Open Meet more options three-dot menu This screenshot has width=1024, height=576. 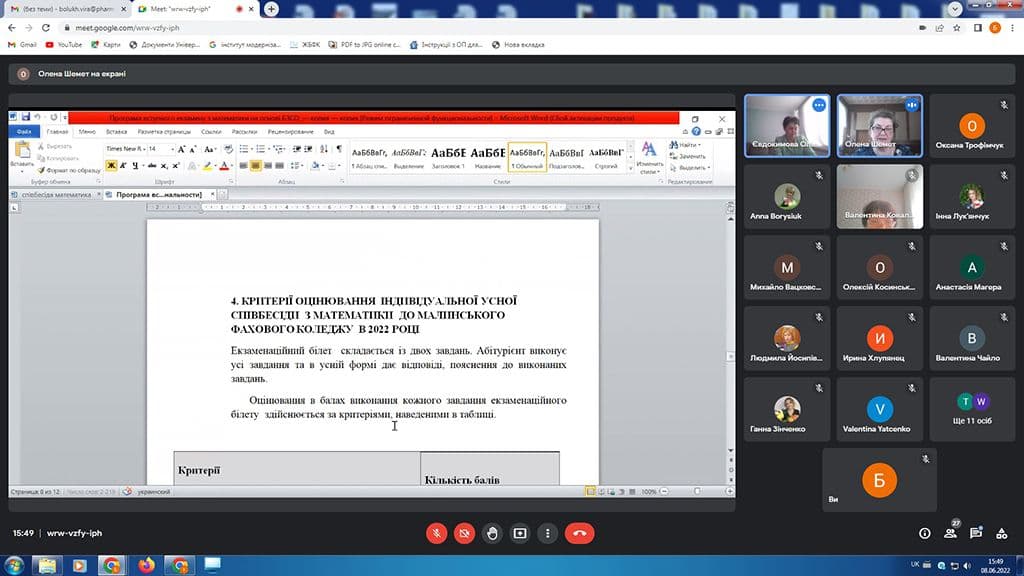click(x=547, y=534)
